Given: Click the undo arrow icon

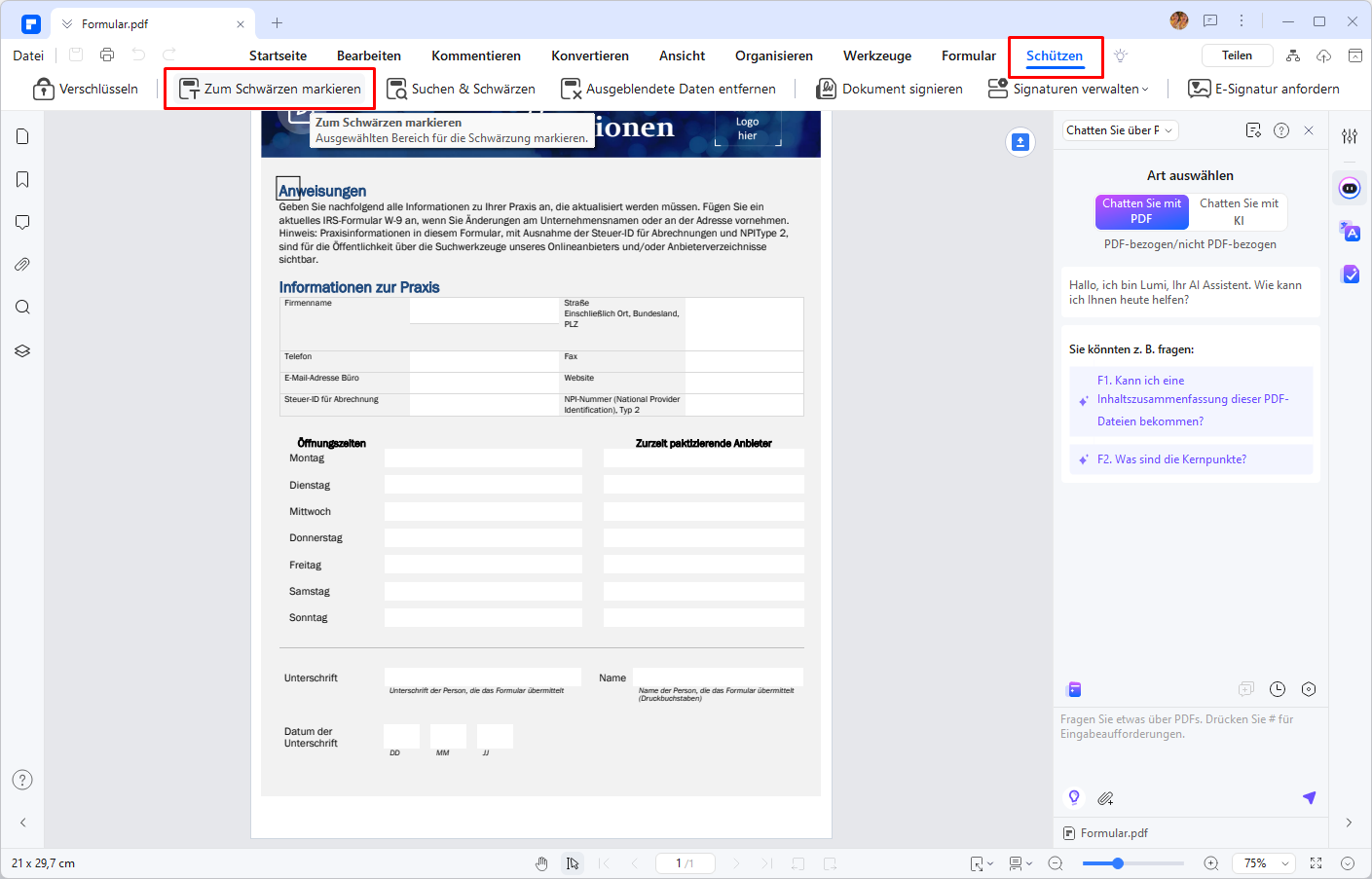Looking at the screenshot, I should (138, 55).
